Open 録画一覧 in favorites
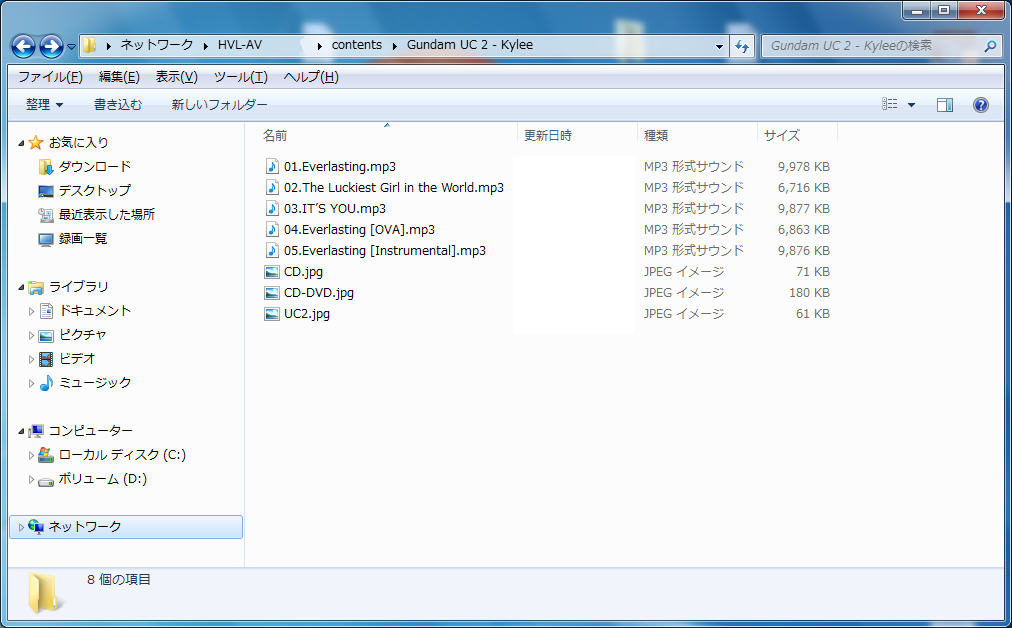 [x=83, y=239]
